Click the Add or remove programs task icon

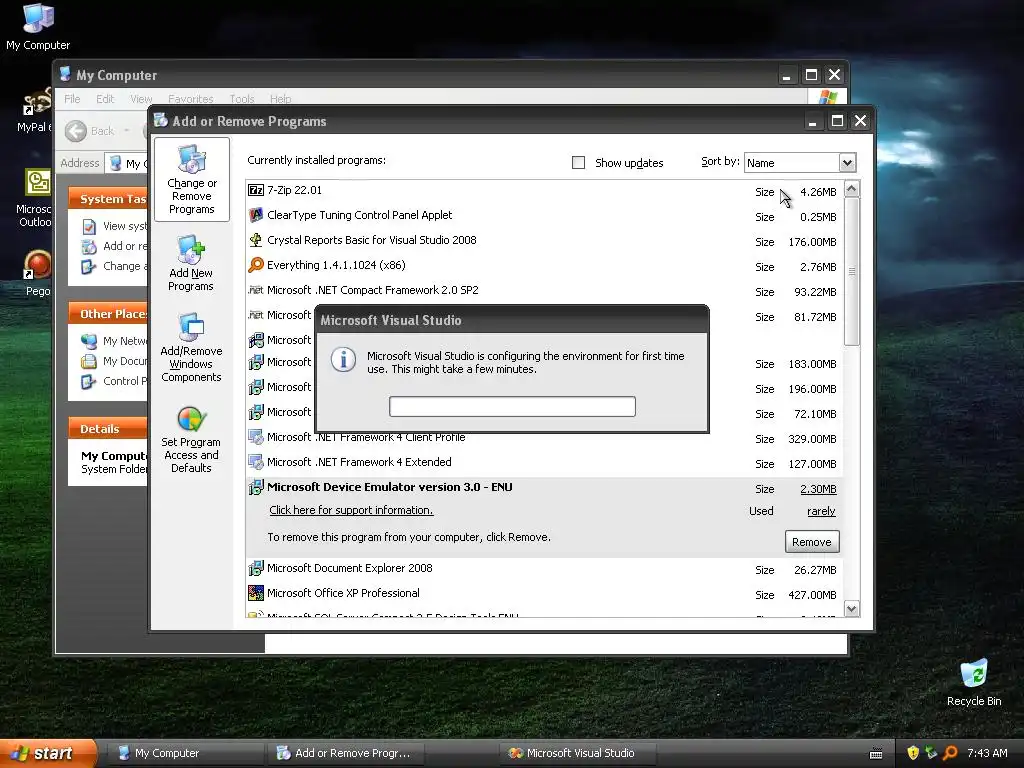(89, 246)
